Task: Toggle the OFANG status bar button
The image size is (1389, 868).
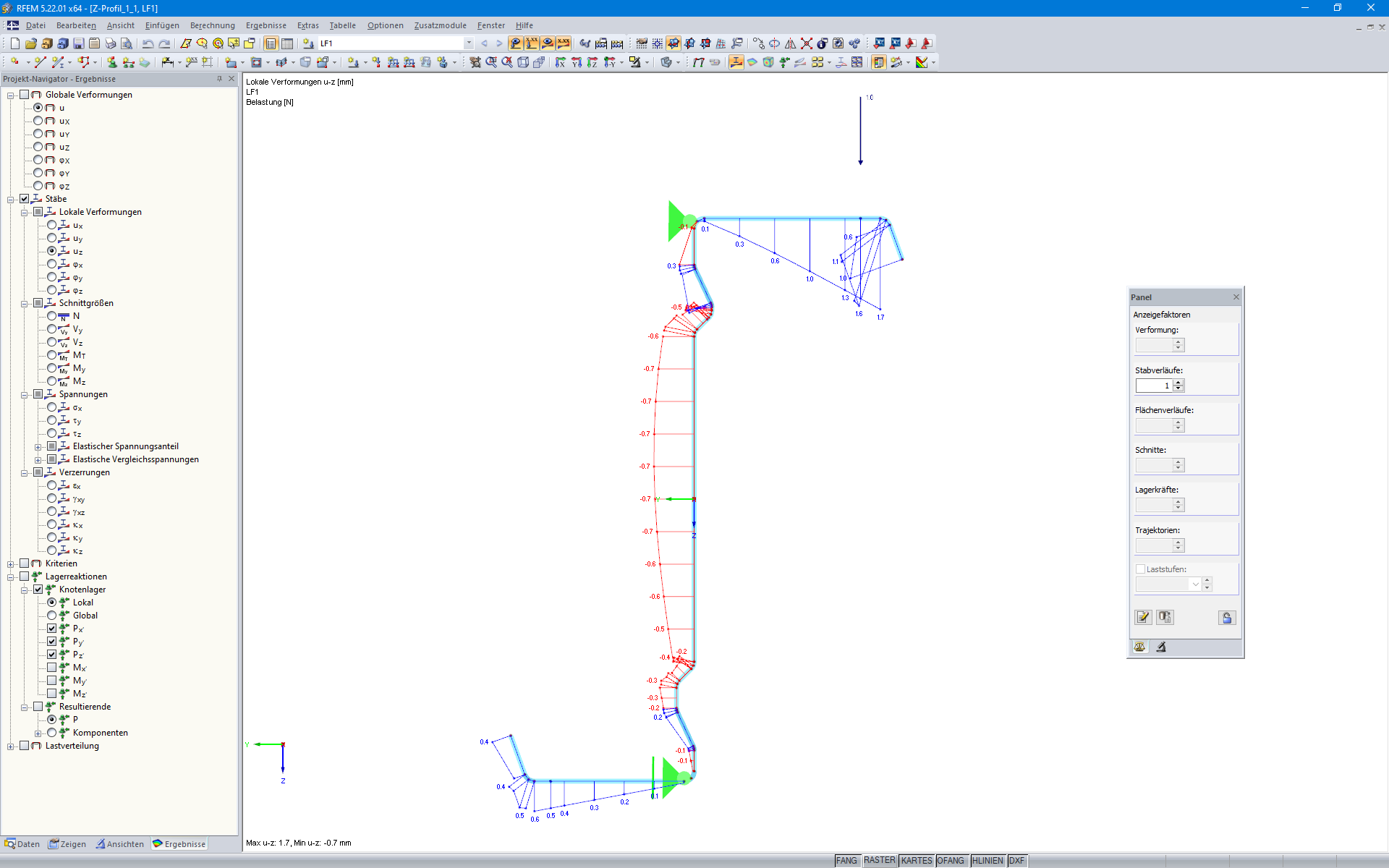Action: [951, 861]
